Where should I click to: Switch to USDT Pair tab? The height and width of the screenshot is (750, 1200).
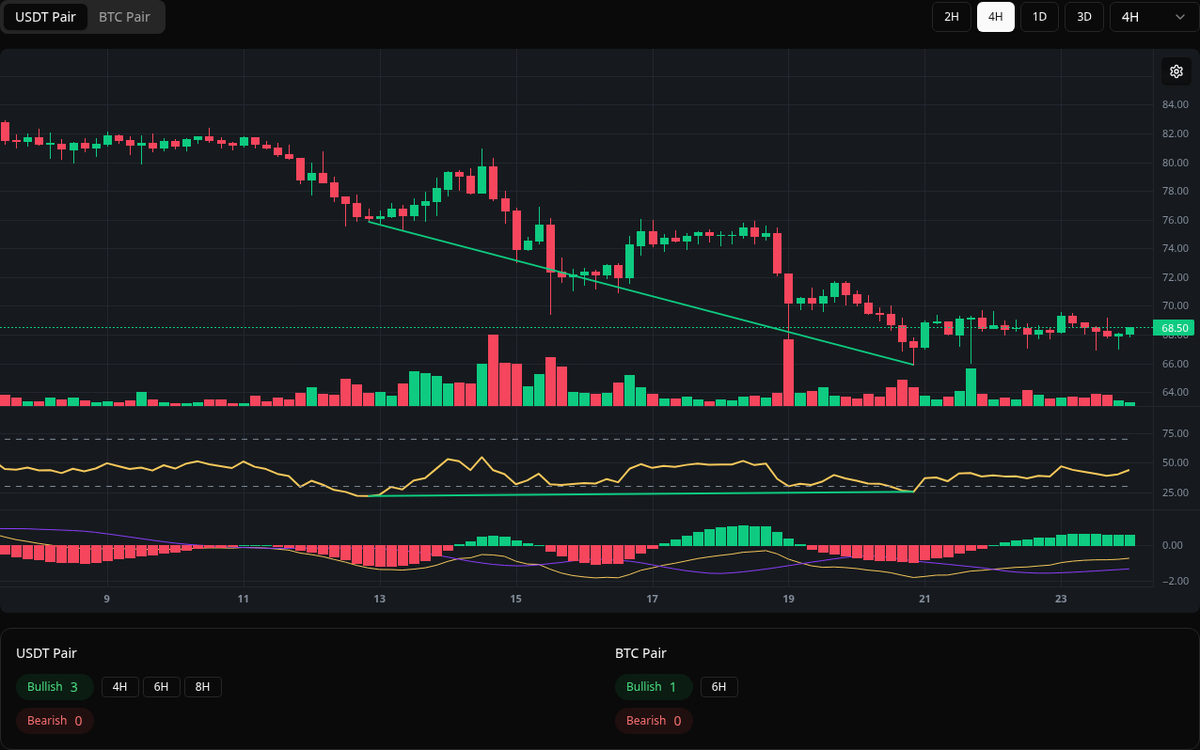pos(45,17)
